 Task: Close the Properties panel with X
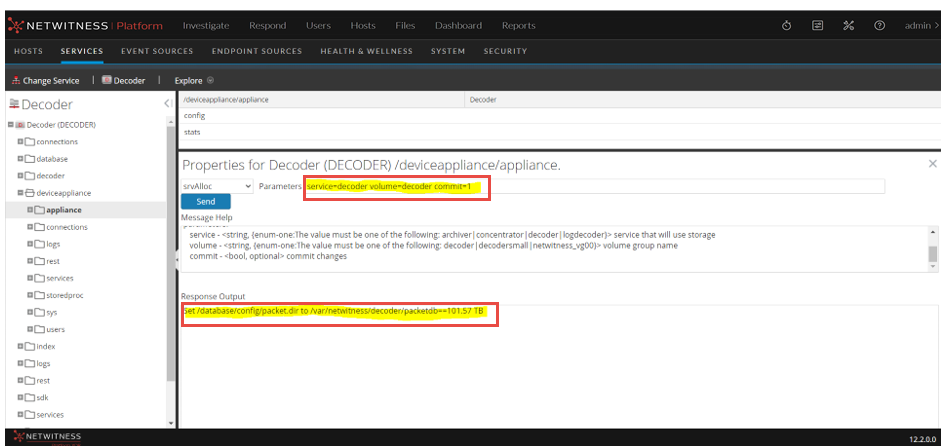click(x=932, y=163)
